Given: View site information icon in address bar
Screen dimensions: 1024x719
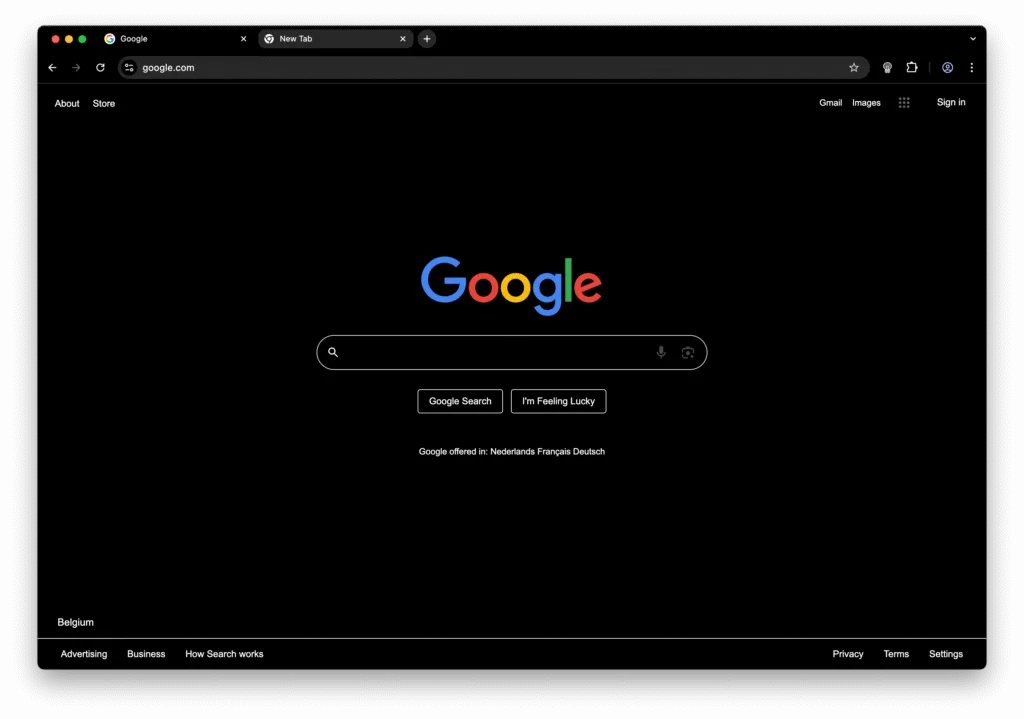Looking at the screenshot, I should (129, 68).
